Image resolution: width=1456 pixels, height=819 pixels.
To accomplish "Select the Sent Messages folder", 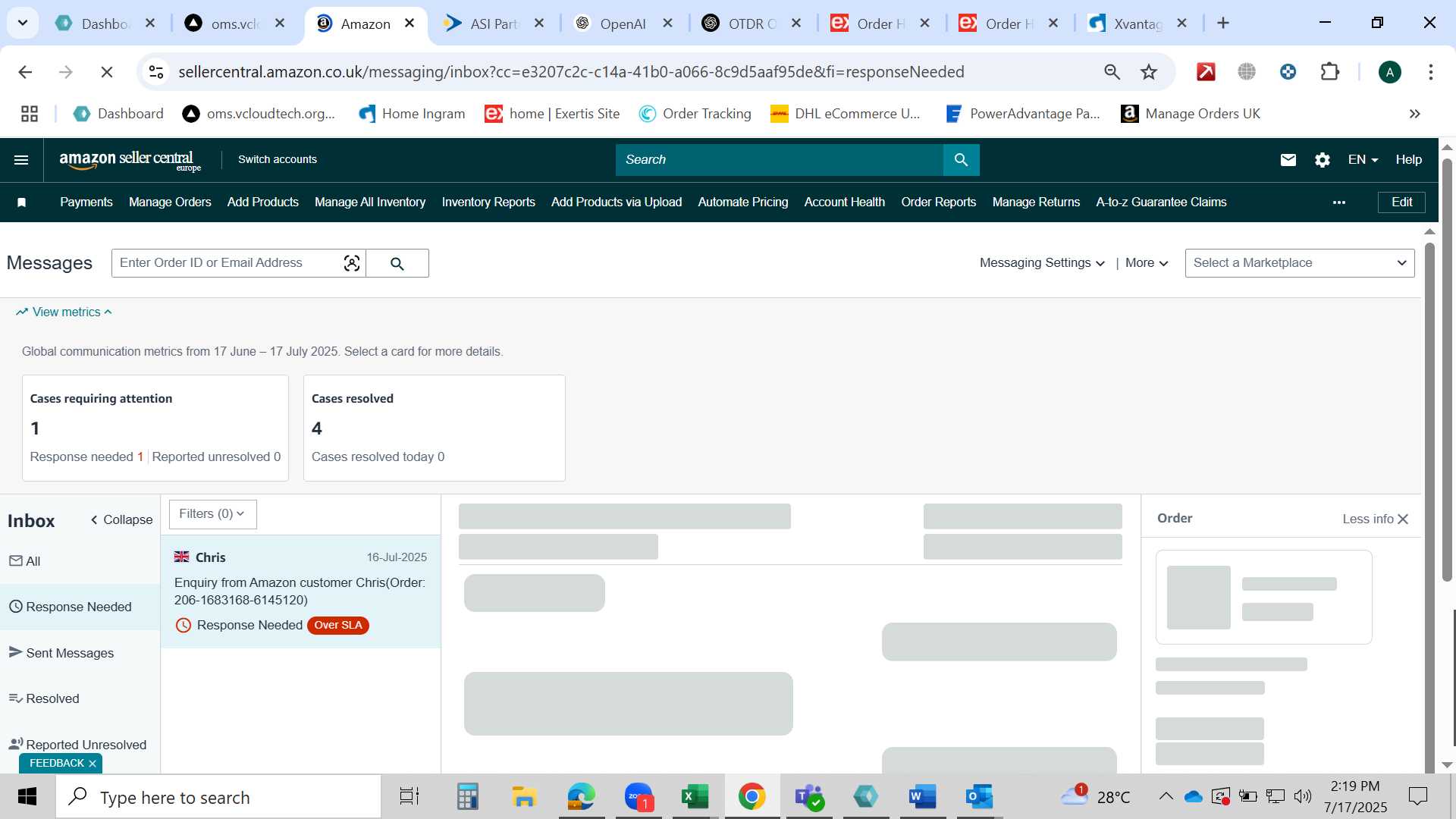I will [x=80, y=653].
